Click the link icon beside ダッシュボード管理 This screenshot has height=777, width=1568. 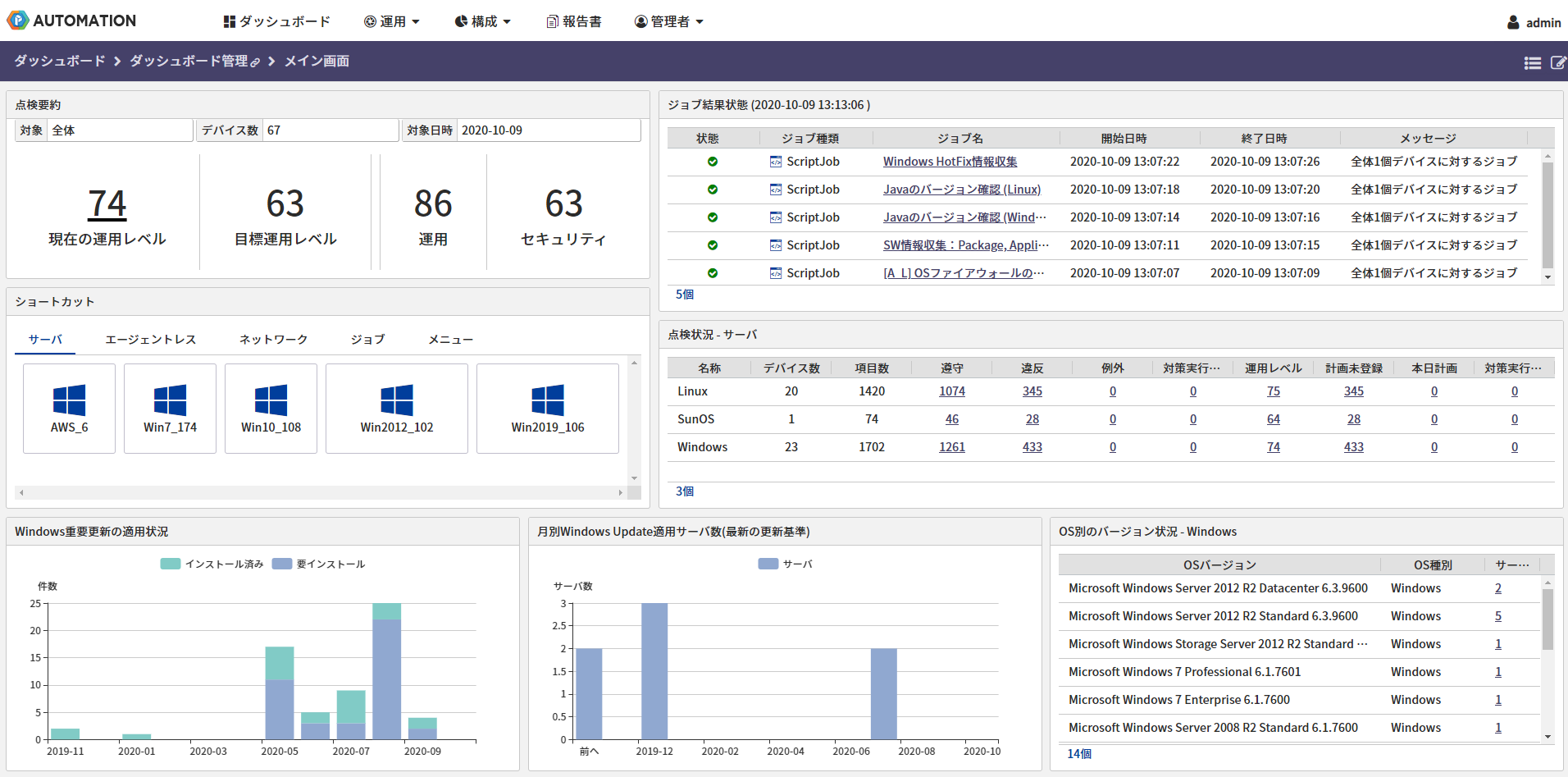point(255,62)
